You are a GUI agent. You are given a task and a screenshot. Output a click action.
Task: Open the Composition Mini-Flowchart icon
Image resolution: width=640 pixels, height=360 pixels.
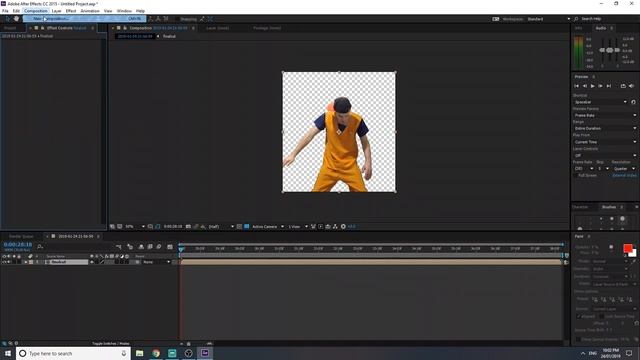(119, 247)
